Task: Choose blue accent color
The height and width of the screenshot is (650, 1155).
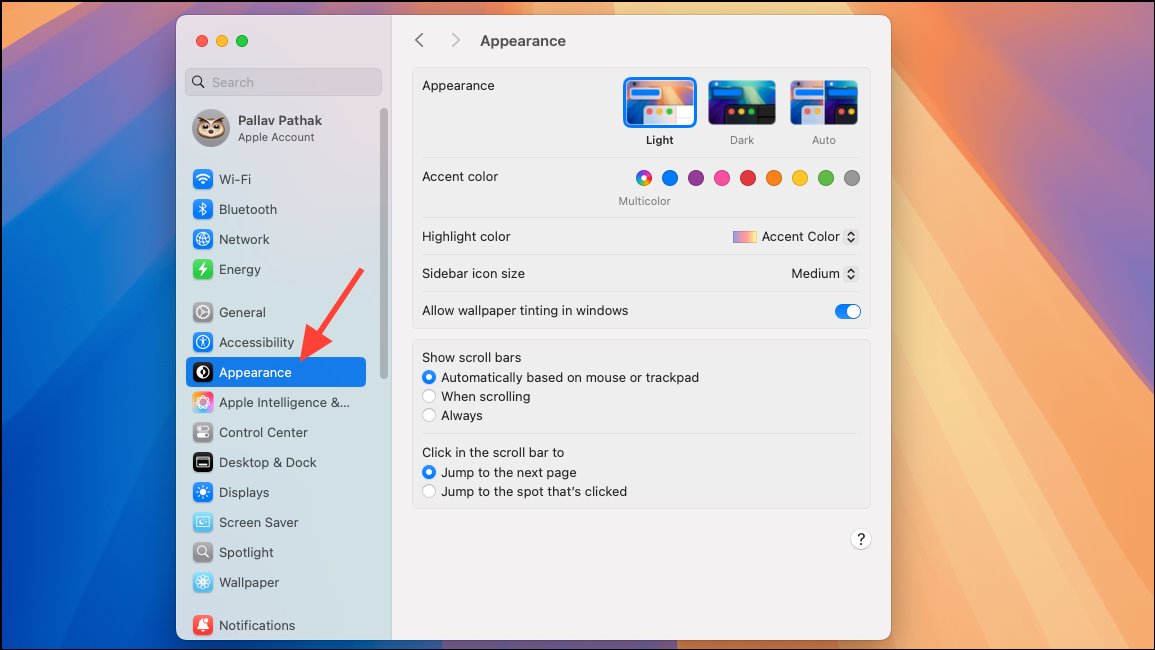Action: (670, 178)
